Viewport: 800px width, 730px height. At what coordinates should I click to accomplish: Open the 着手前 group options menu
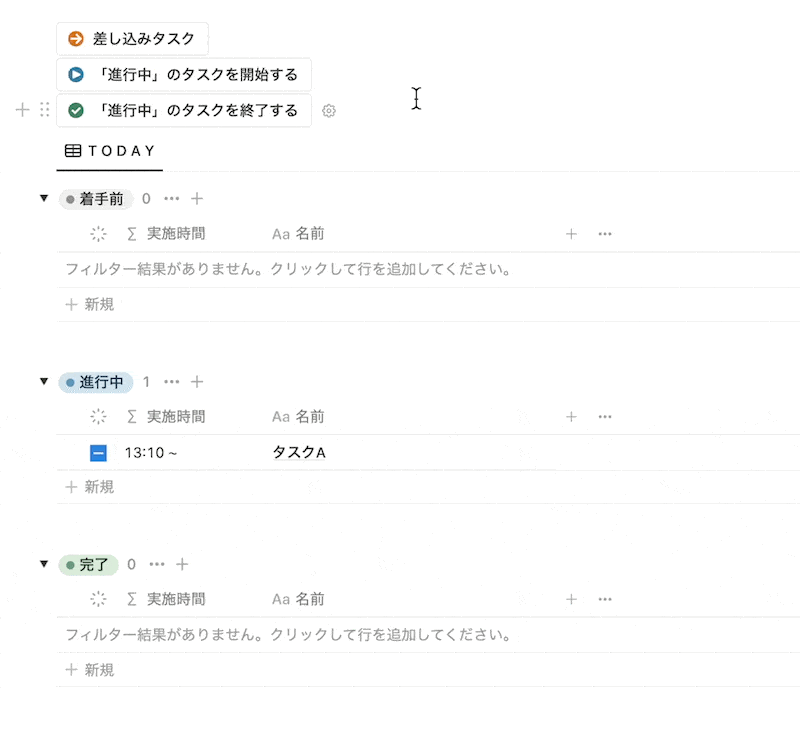(171, 198)
